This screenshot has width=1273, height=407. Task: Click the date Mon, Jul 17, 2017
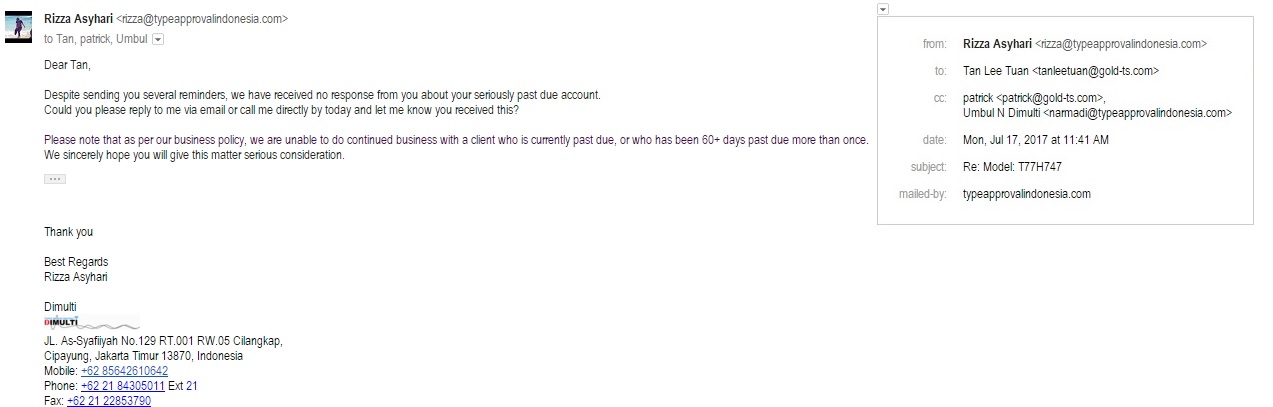[x=1035, y=140]
